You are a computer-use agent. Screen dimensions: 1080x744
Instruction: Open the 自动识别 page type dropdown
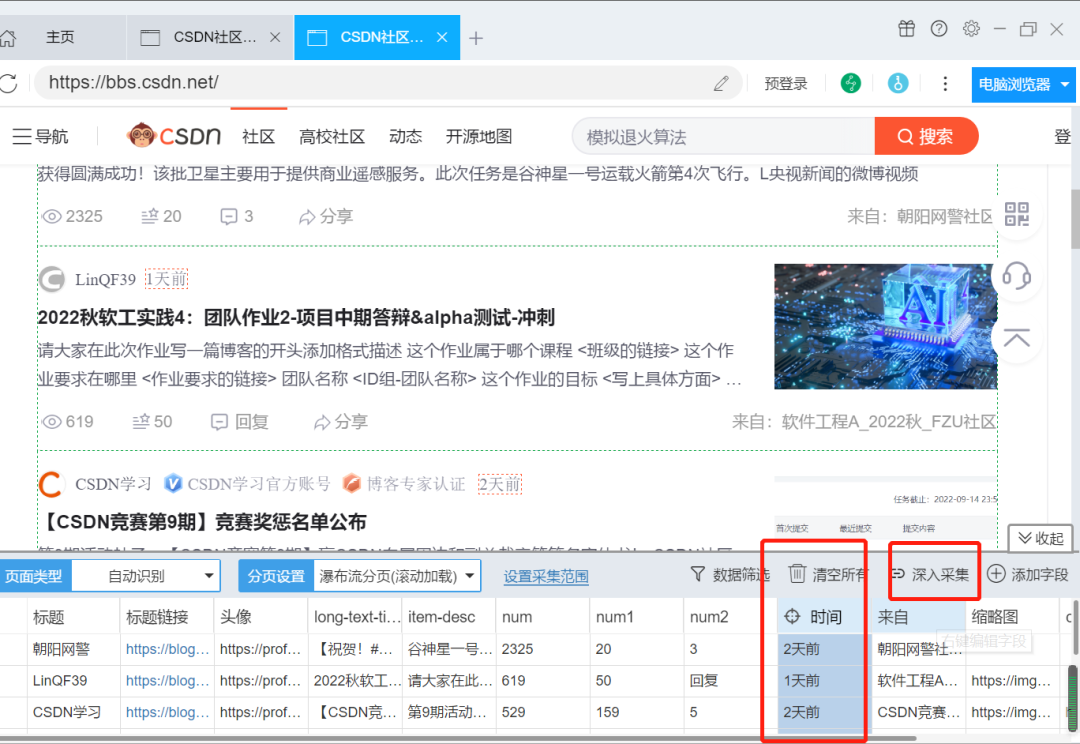coord(146,576)
